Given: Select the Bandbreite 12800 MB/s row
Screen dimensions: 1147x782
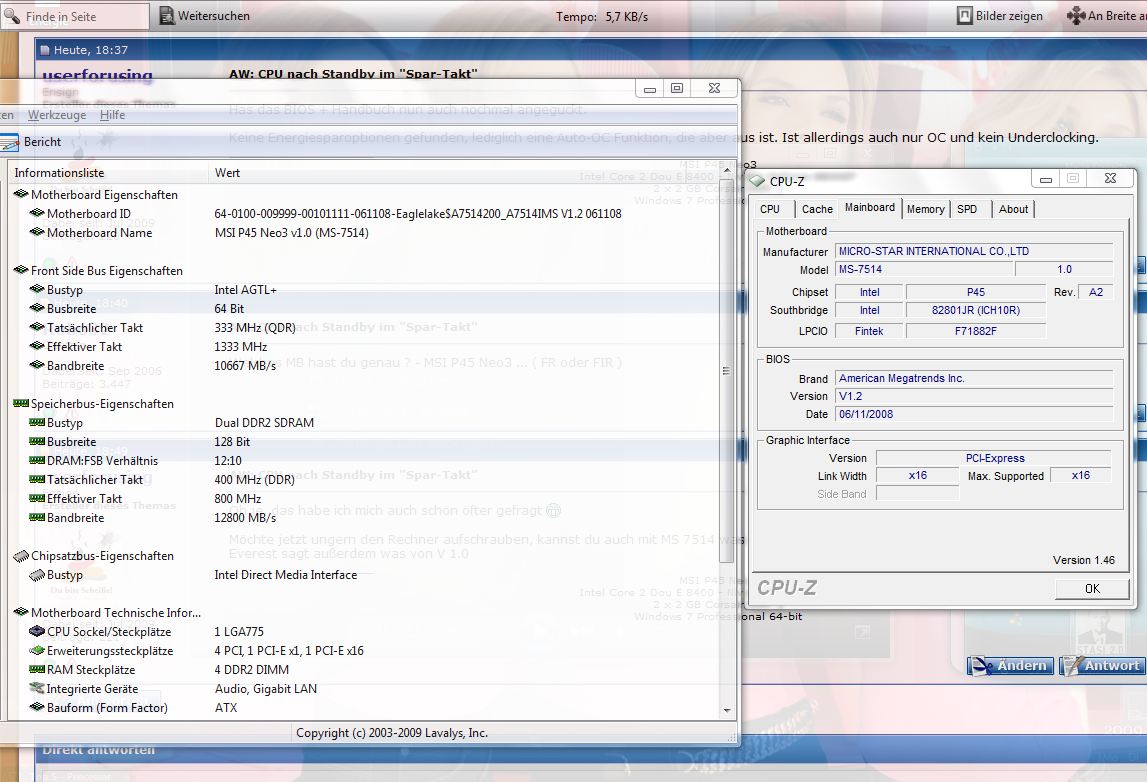Looking at the screenshot, I should [x=366, y=518].
